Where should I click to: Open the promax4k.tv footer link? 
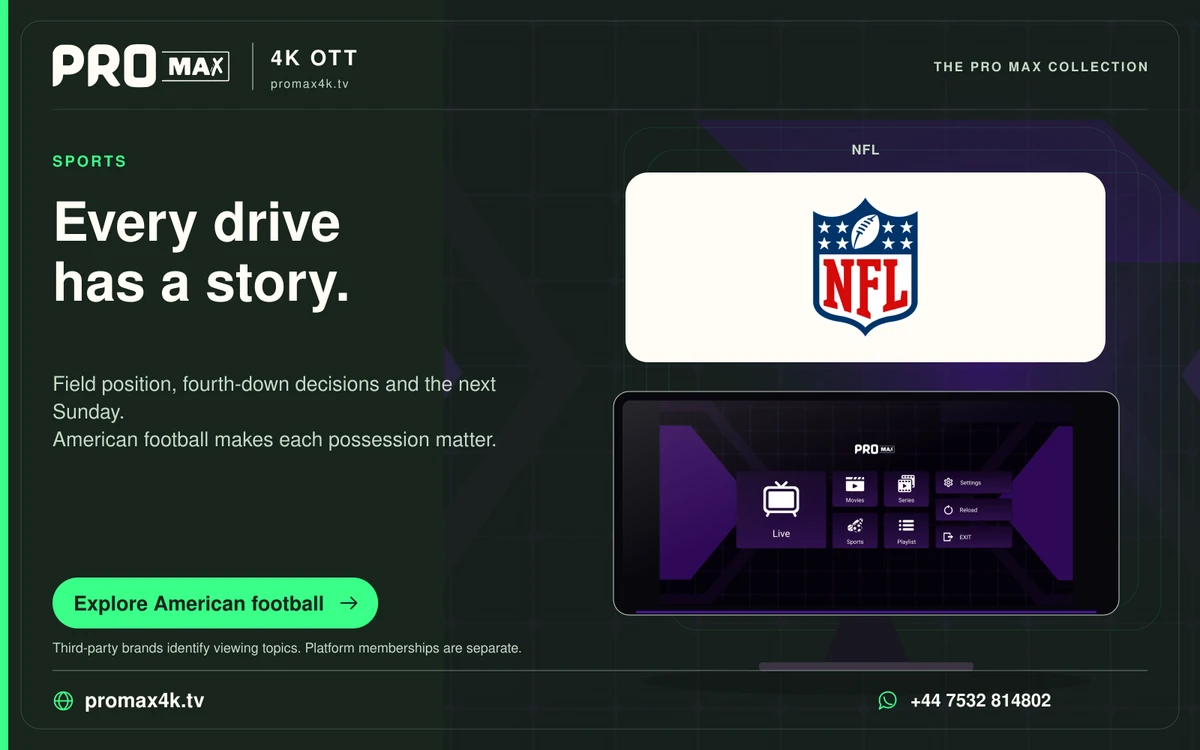pyautogui.click(x=144, y=701)
